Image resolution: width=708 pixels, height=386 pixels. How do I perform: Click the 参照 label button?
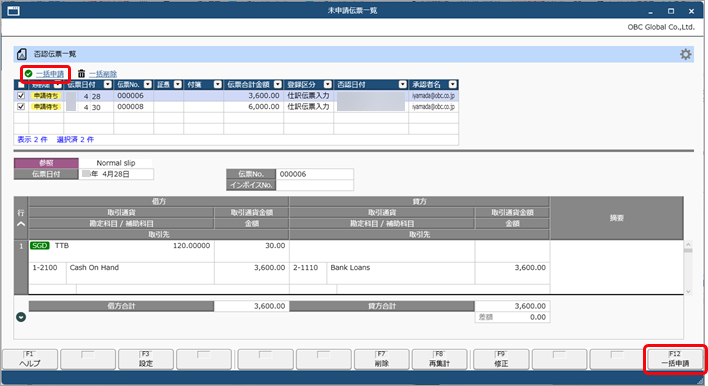(46, 163)
